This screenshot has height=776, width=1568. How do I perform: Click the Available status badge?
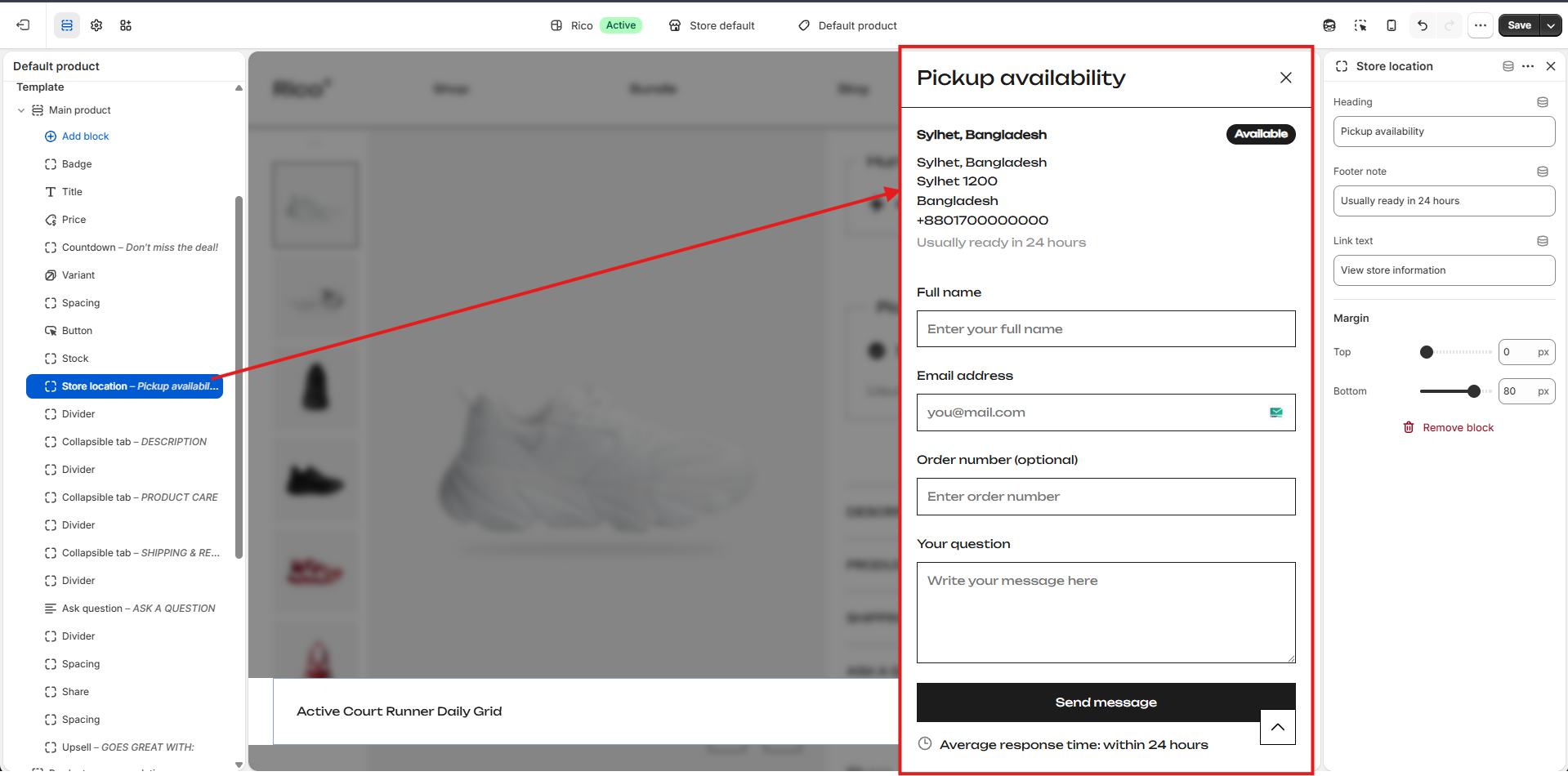point(1261,134)
